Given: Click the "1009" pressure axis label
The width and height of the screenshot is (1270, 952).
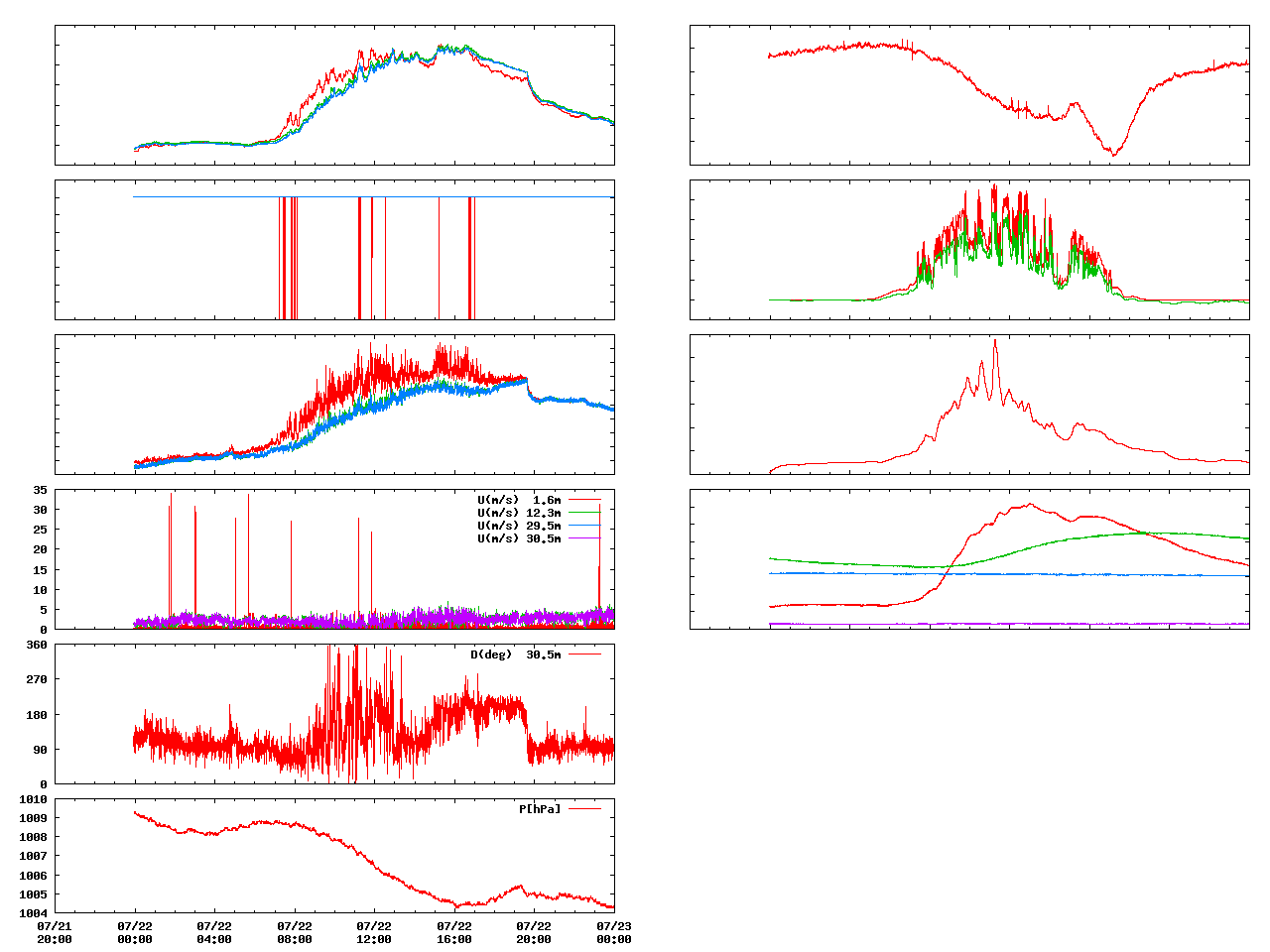Looking at the screenshot, I should (x=33, y=818).
